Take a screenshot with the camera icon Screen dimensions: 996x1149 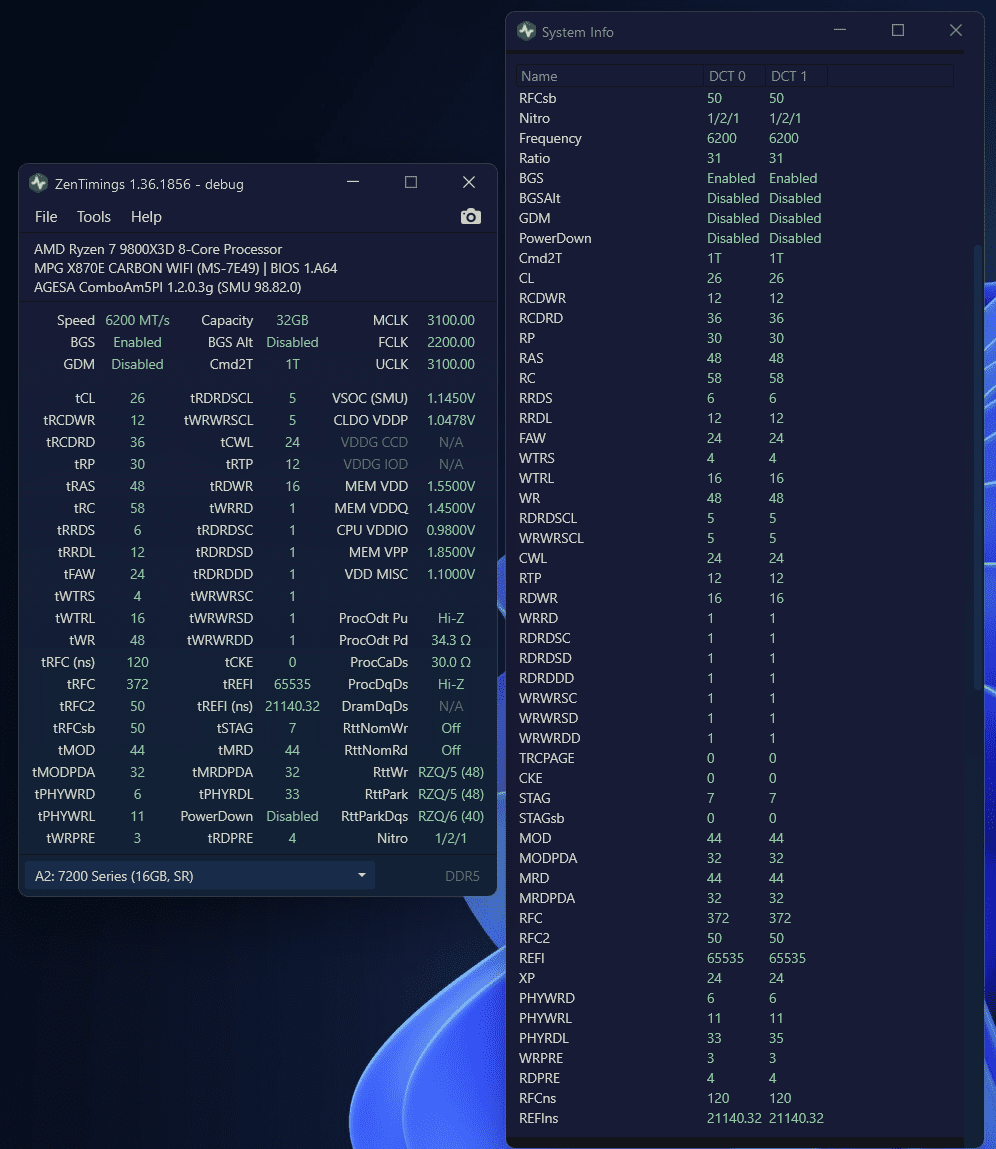(471, 217)
